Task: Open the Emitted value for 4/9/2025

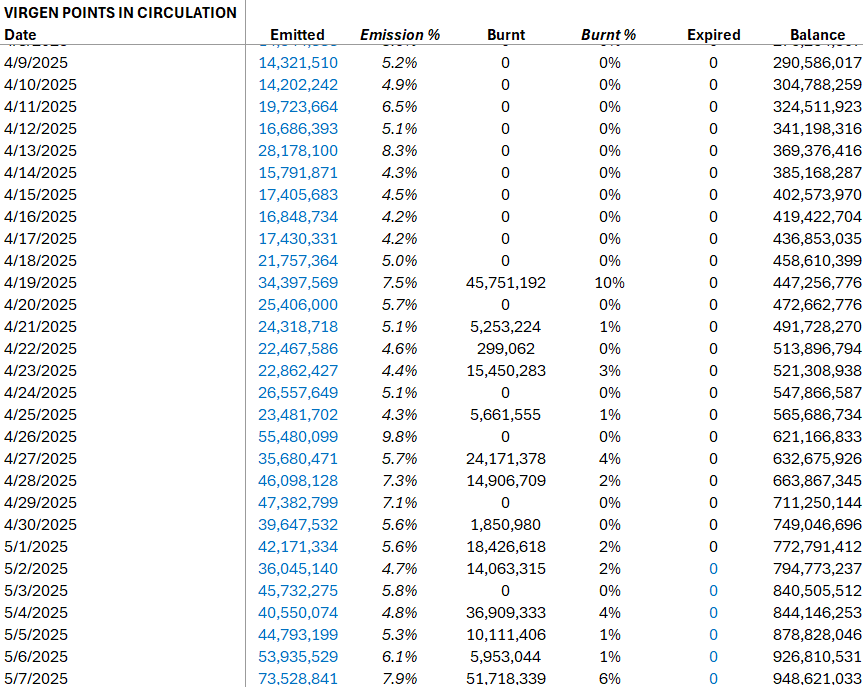Action: pyautogui.click(x=297, y=62)
